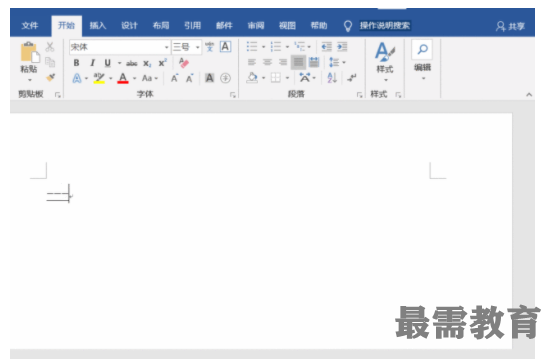Toggle bold formatting
547x362 pixels.
click(76, 63)
